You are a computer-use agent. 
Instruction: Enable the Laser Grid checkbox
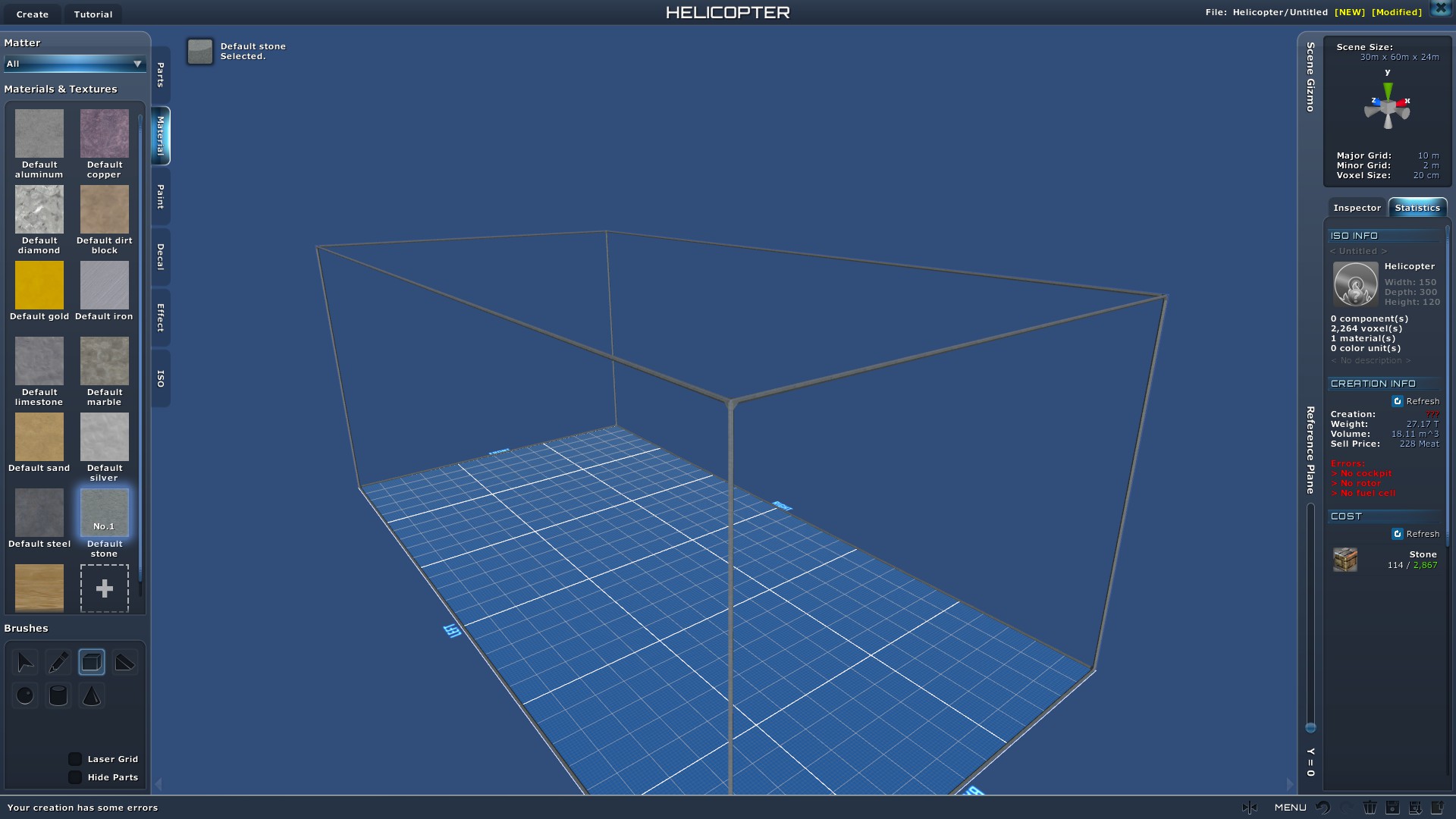(x=75, y=759)
